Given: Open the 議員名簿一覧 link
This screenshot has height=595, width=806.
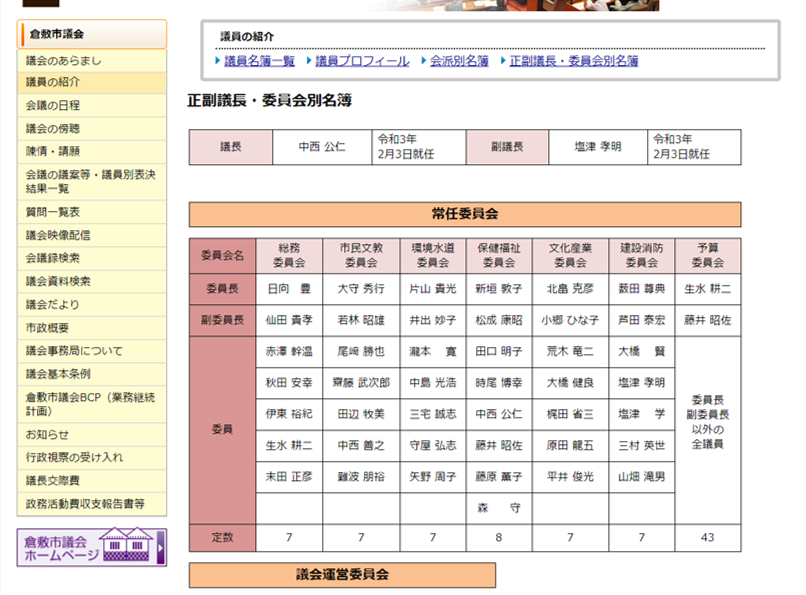Looking at the screenshot, I should tap(259, 61).
